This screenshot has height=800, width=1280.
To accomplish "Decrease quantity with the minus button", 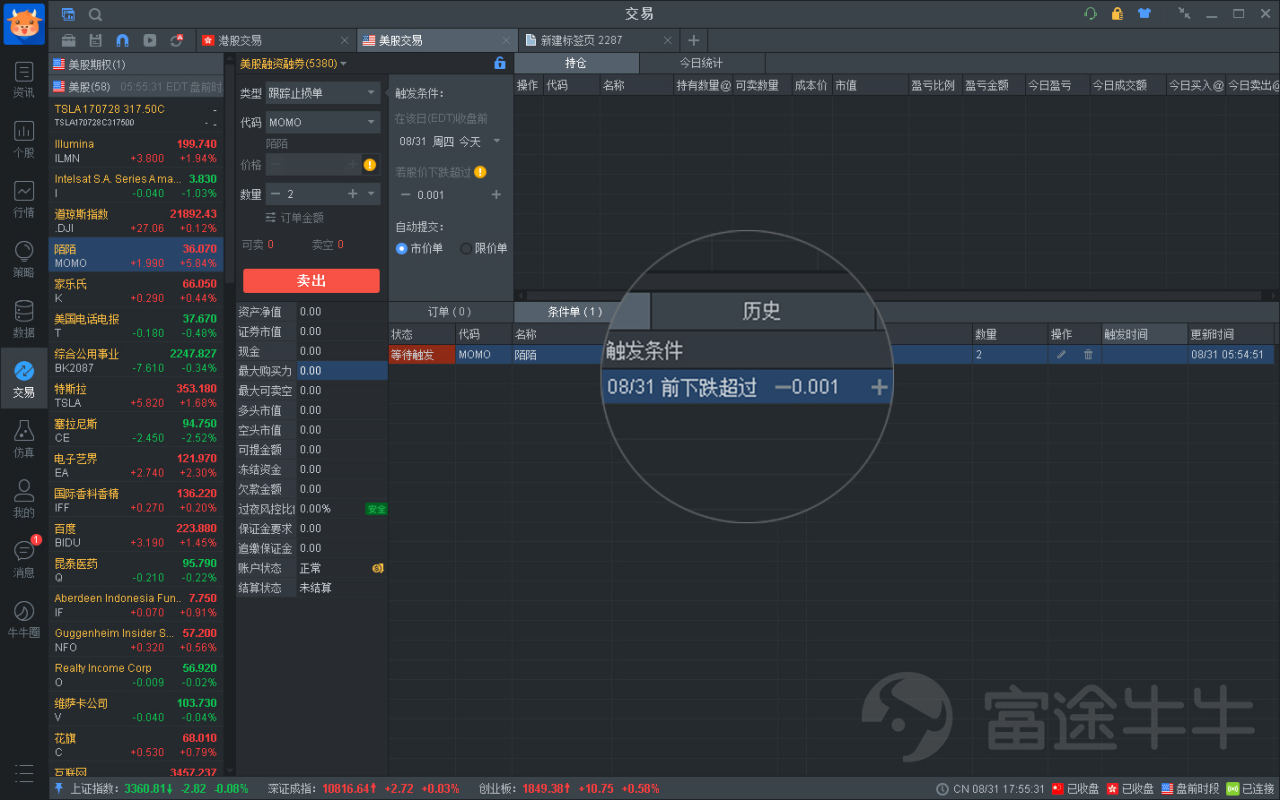I will point(276,194).
